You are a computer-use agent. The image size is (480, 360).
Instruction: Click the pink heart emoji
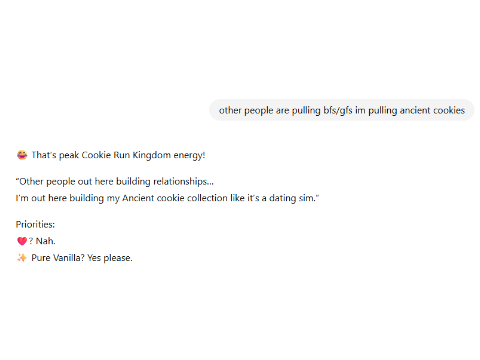[22, 241]
